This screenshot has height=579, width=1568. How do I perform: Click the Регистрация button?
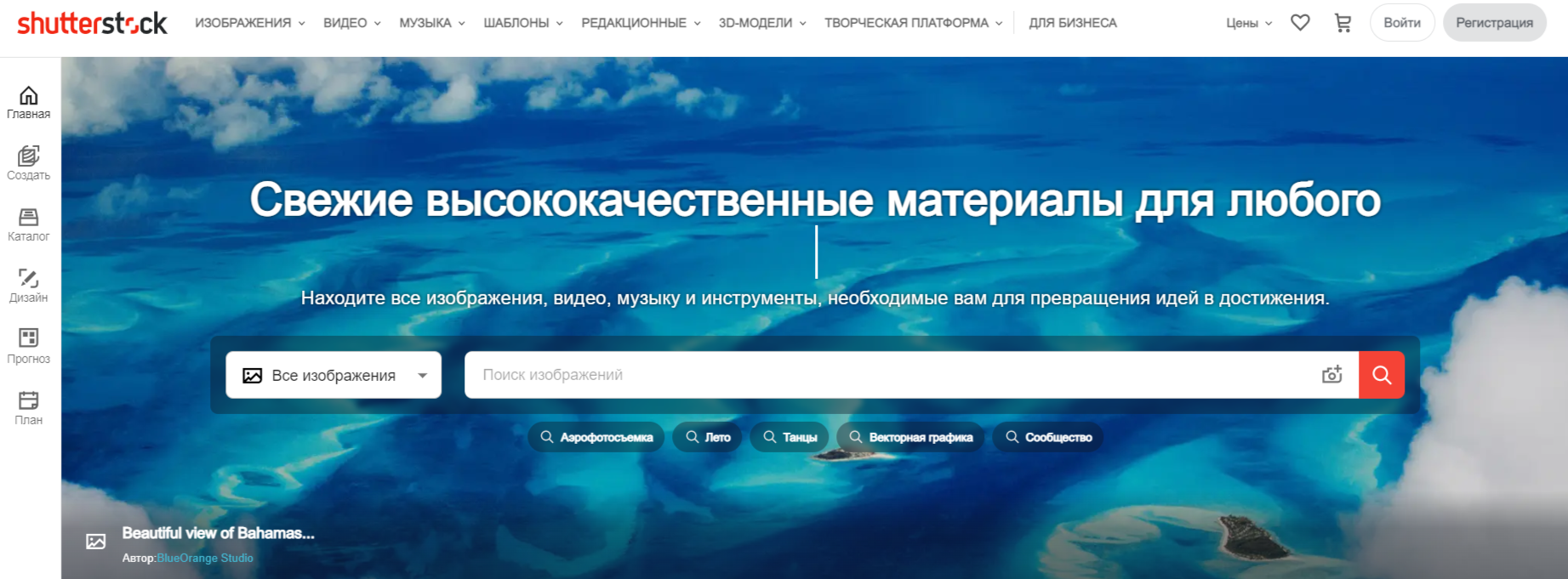tap(1494, 23)
